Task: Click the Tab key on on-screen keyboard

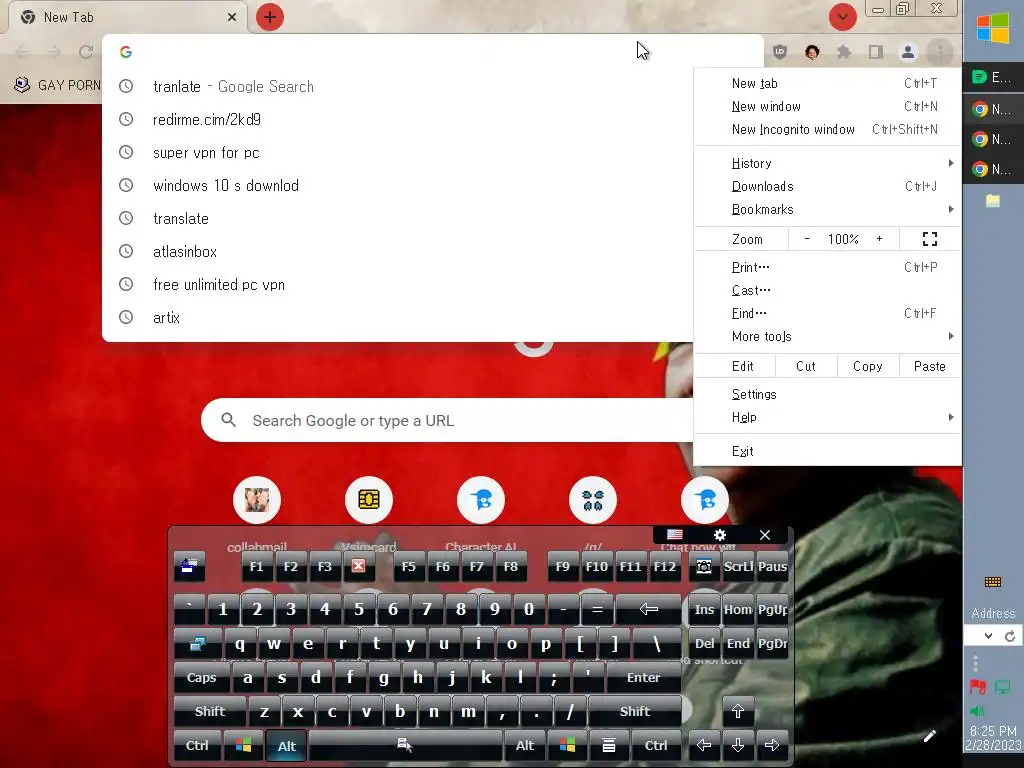Action: pos(198,644)
